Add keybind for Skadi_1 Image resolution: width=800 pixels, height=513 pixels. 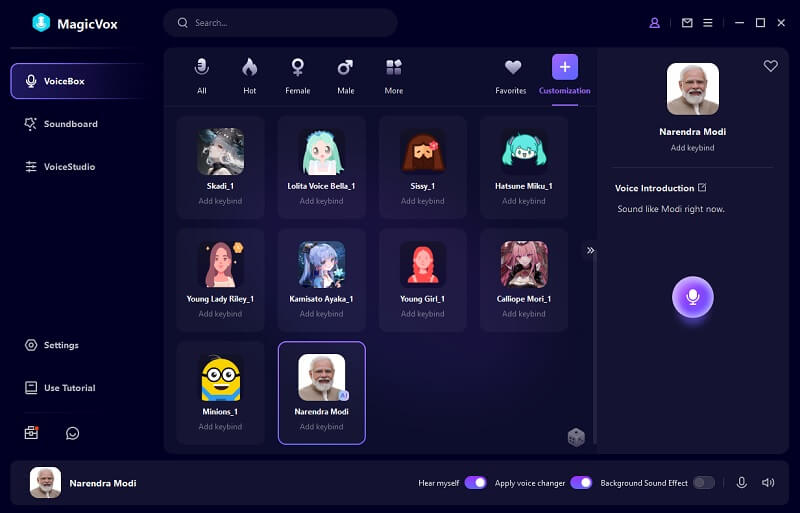pyautogui.click(x=220, y=201)
